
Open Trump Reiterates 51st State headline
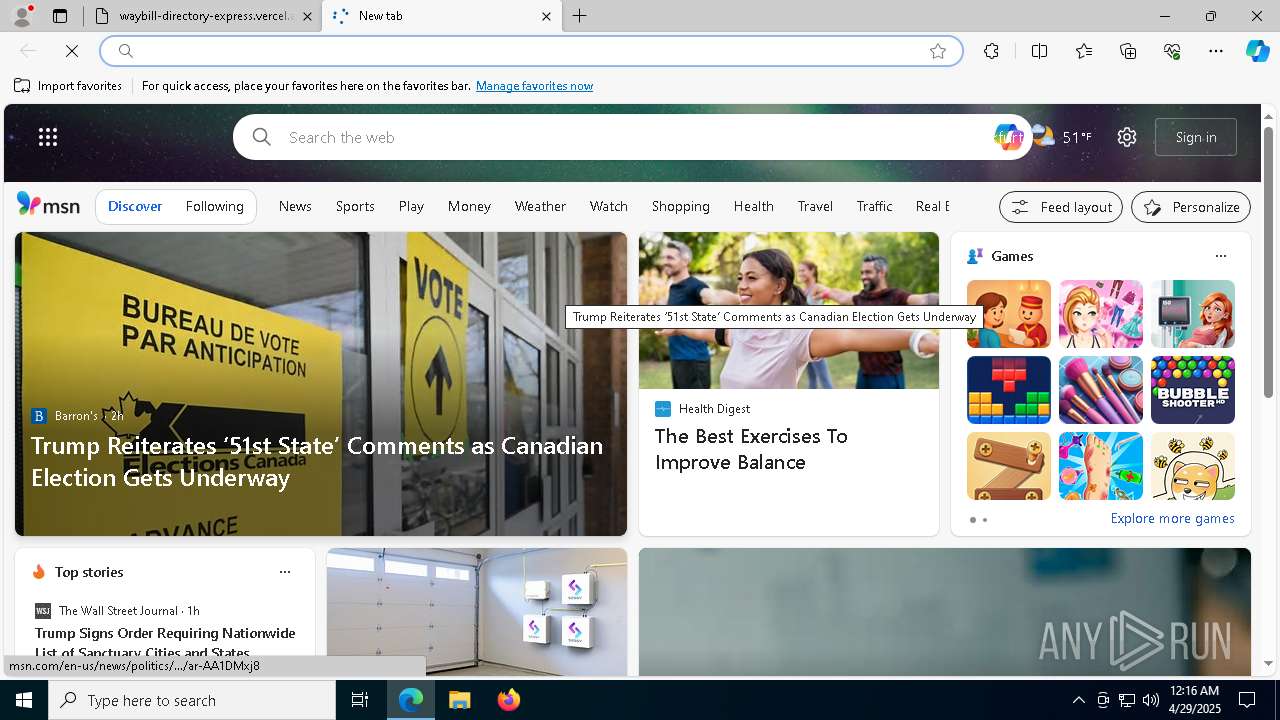pos(317,461)
